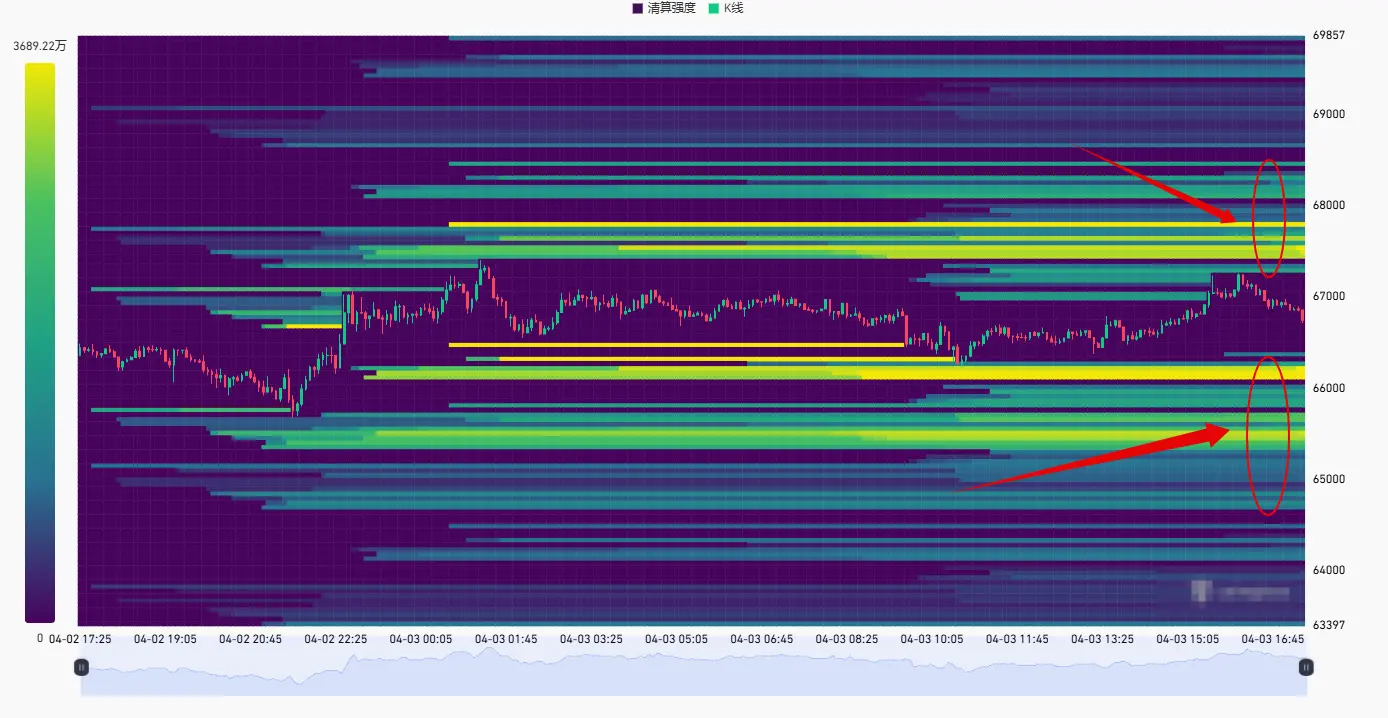Click the 04-03 13:25 time axis label
The image size is (1388, 718).
tap(1102, 639)
